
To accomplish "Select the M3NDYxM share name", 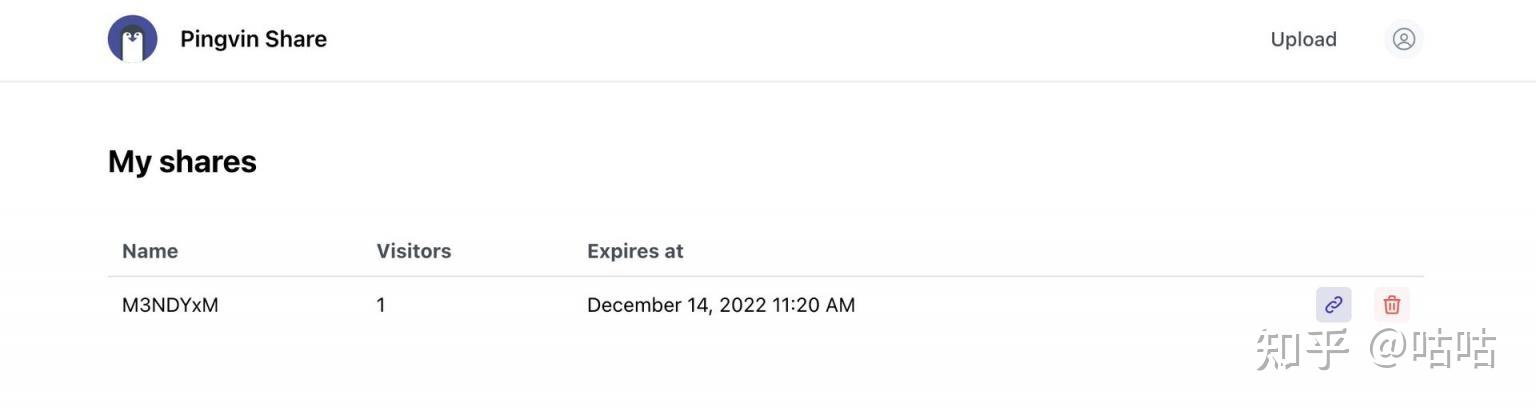I will [170, 305].
